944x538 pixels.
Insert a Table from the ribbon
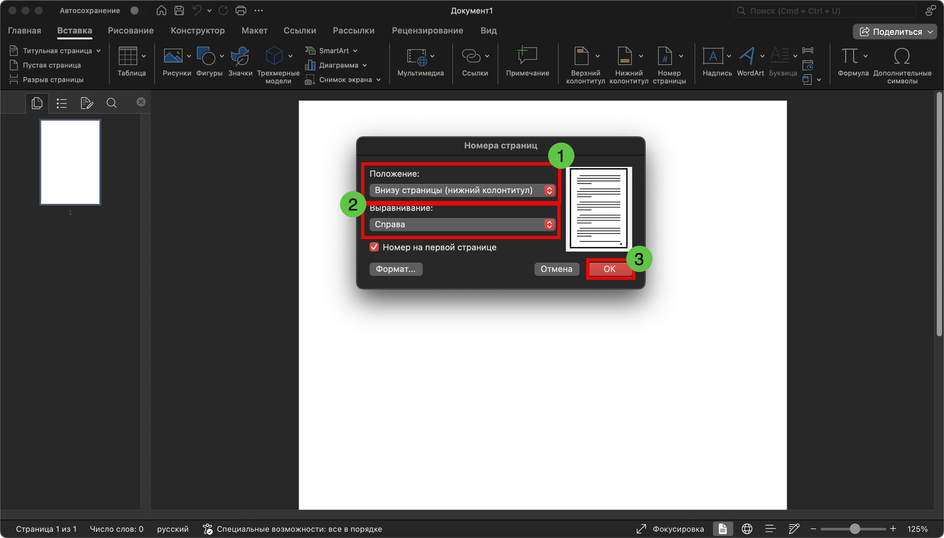coord(128,61)
